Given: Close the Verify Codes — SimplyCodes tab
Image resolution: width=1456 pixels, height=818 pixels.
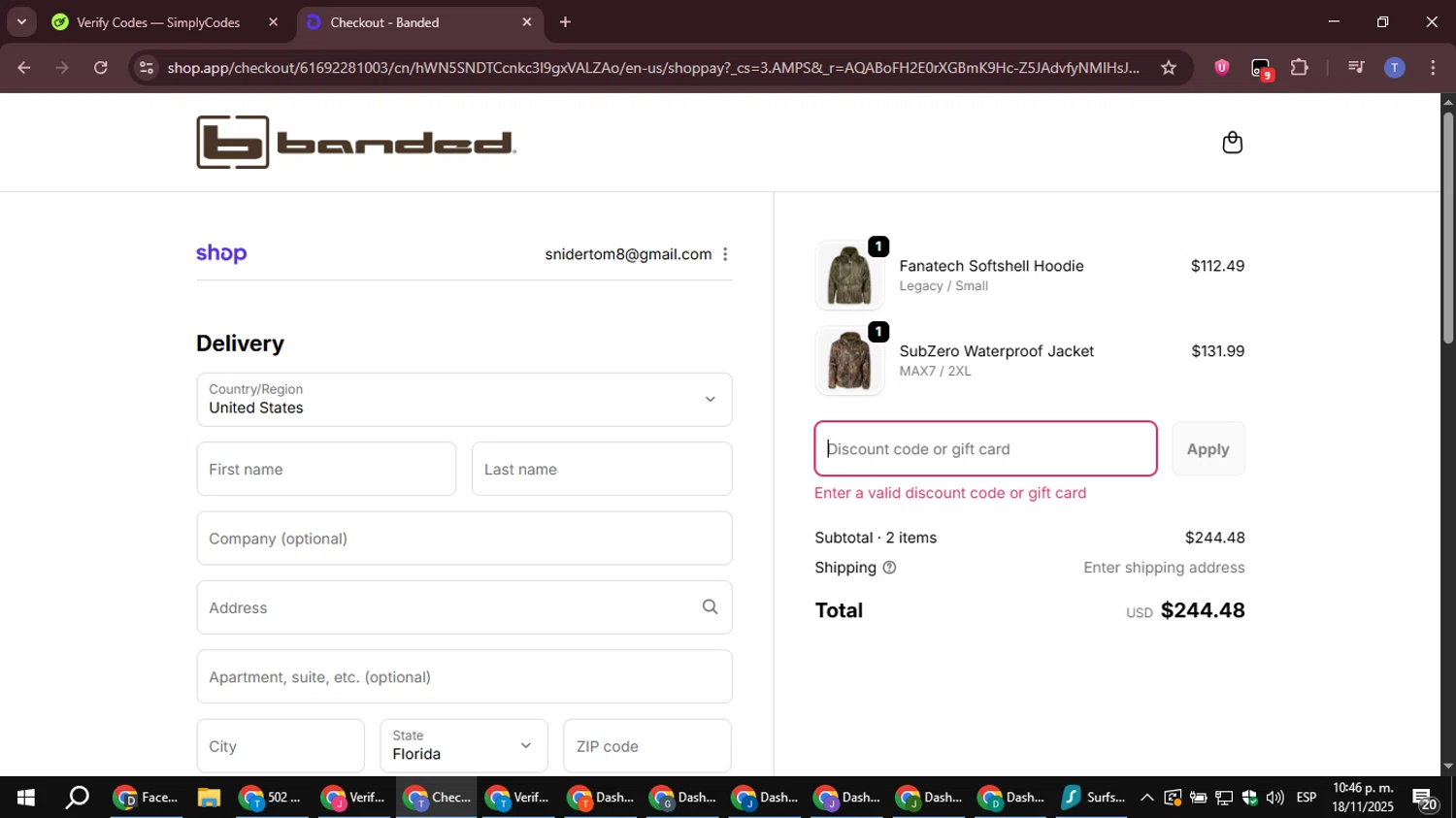Looking at the screenshot, I should pyautogui.click(x=273, y=22).
